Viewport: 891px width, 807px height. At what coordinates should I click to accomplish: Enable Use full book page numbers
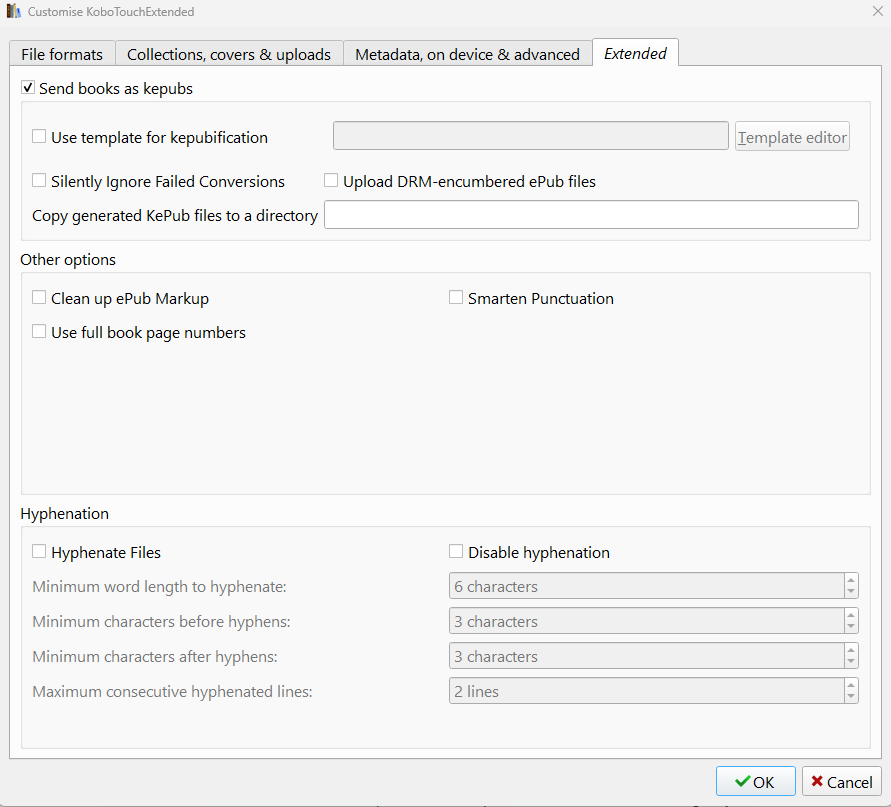[x=39, y=332]
